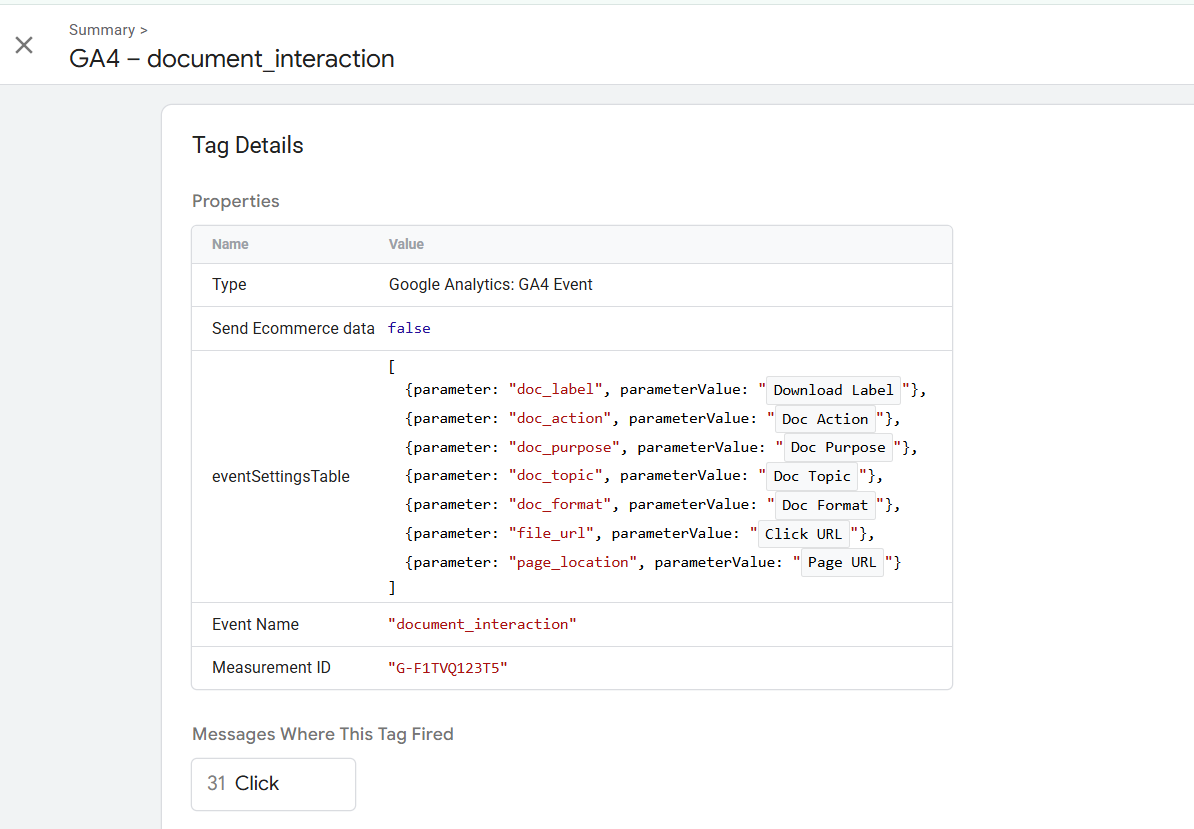
Task: Click the Value column header
Action: coord(406,244)
